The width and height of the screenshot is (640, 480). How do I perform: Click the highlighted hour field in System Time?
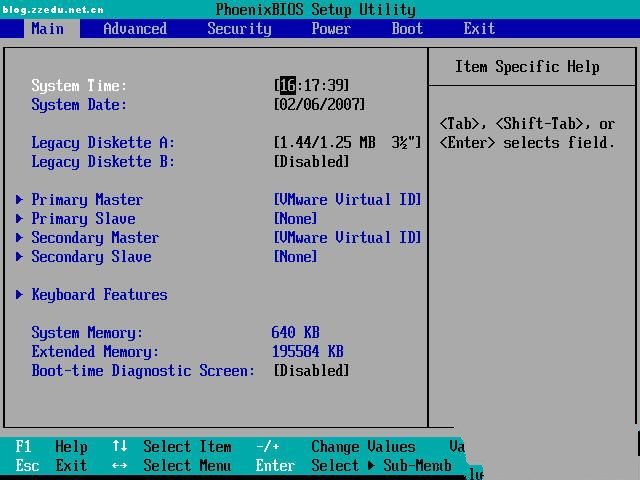287,85
